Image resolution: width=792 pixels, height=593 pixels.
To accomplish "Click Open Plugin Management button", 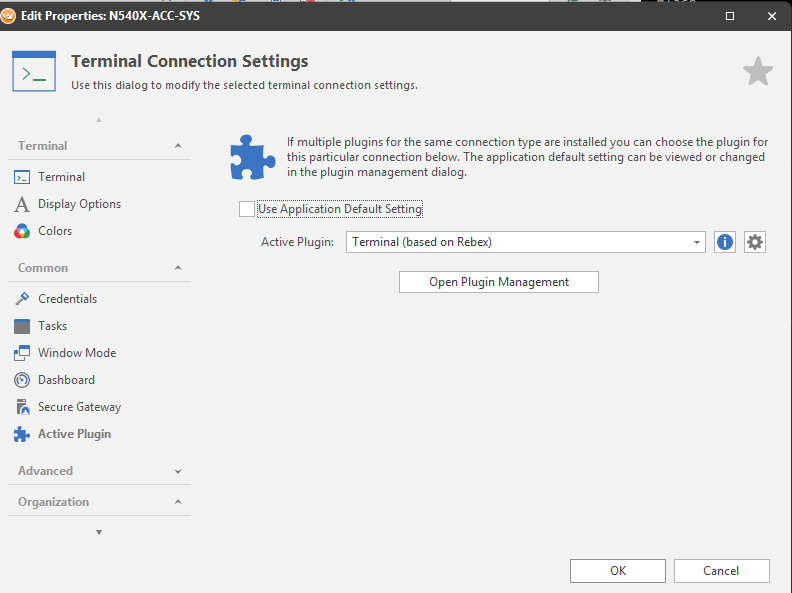I will (498, 282).
